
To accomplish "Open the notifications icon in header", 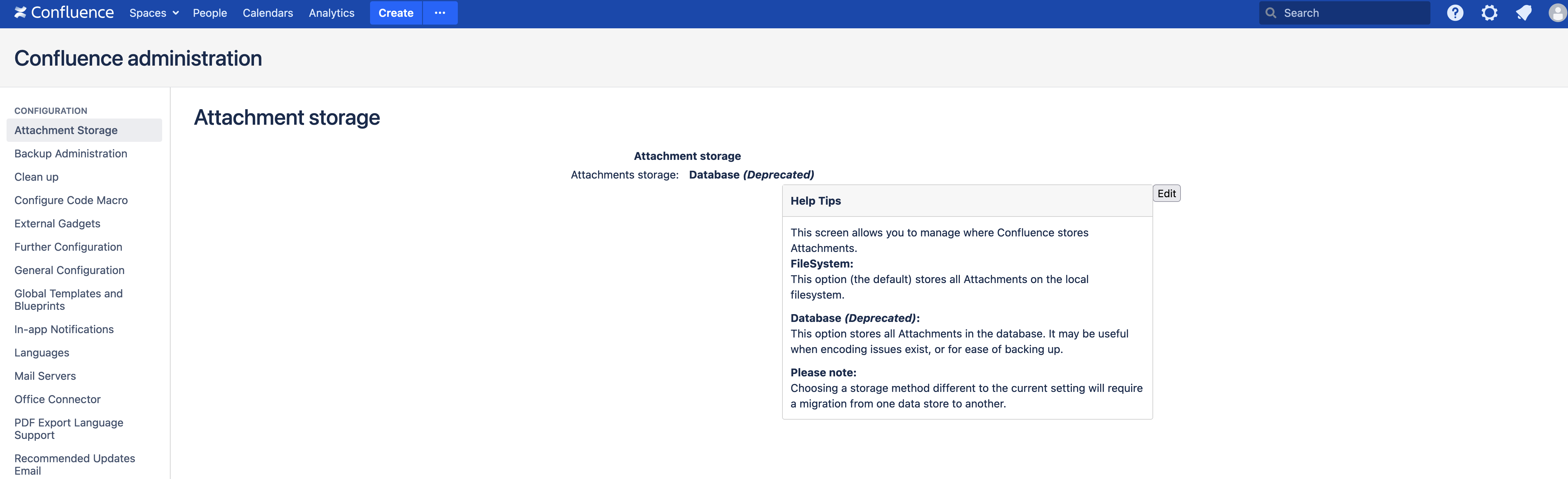I will (x=1523, y=13).
